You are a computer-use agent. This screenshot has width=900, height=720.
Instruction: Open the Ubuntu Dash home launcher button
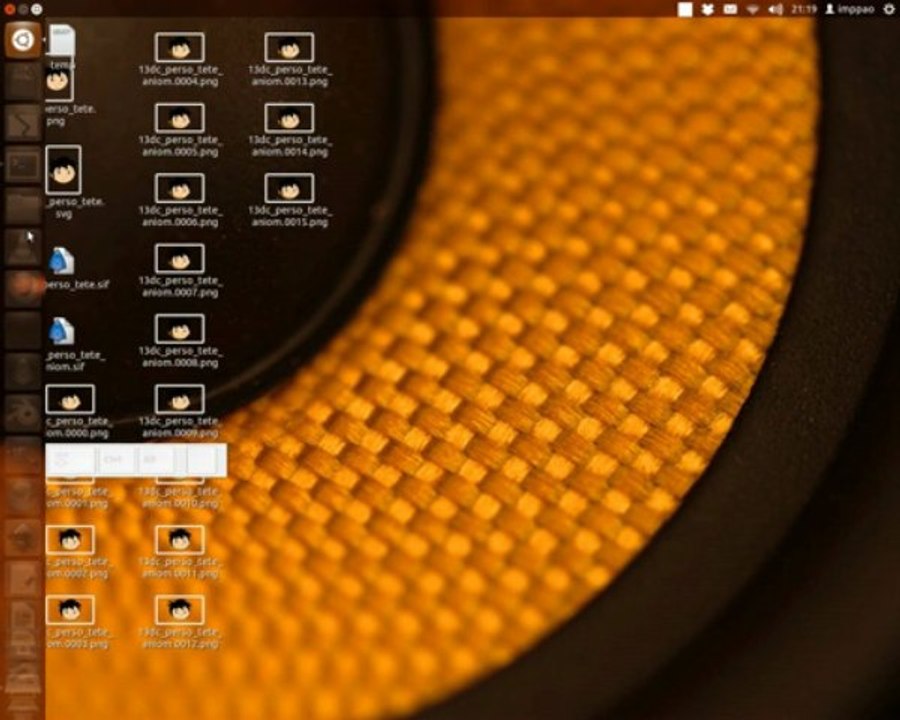click(22, 41)
